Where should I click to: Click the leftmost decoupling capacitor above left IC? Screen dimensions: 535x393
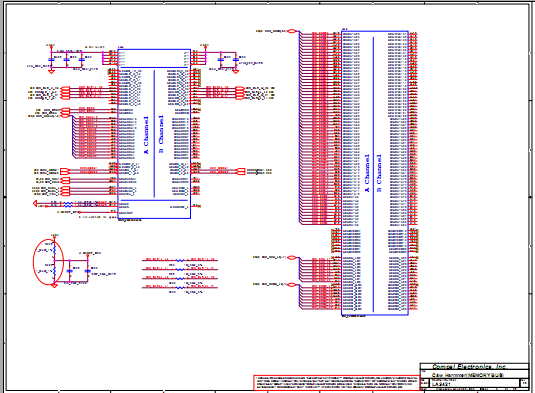[x=51, y=60]
